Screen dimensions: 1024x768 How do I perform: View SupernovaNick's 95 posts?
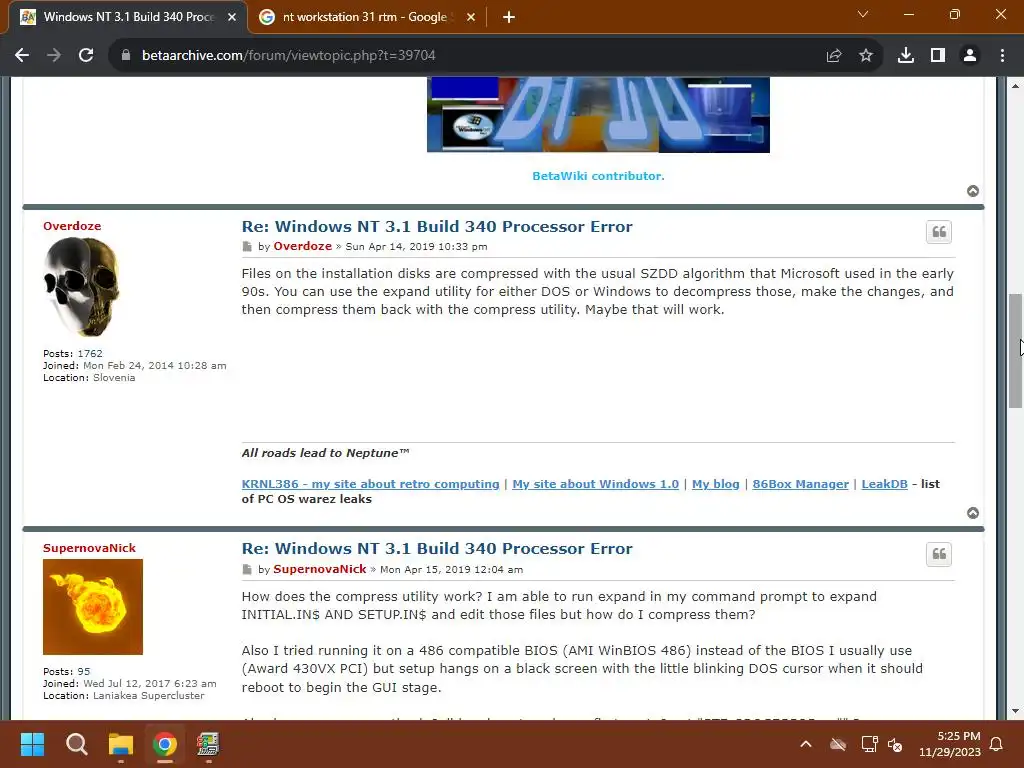(x=84, y=671)
